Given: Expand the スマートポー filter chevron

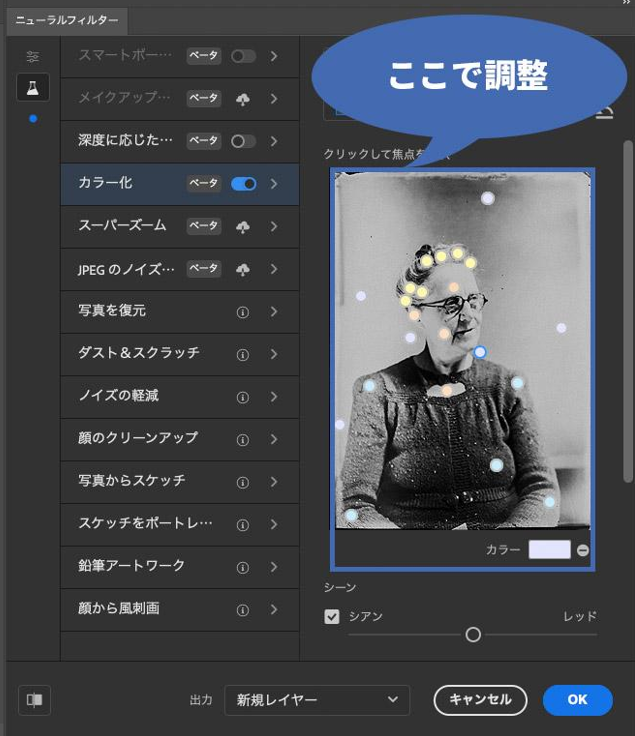Looking at the screenshot, I should [x=274, y=56].
